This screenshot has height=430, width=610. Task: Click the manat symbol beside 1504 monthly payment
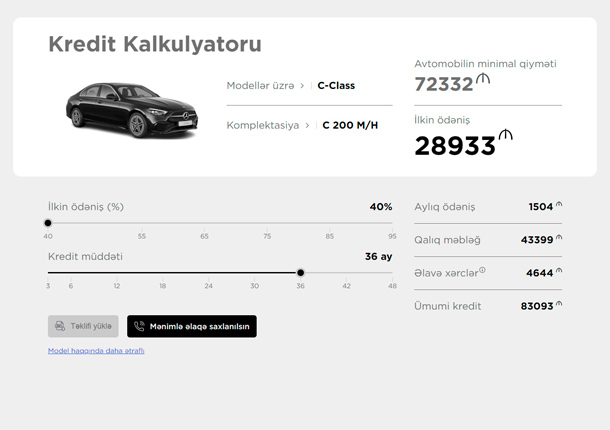coord(559,205)
